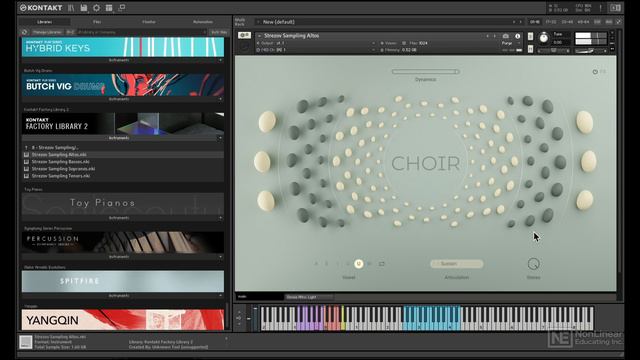Click the instrument wrench edit icon
The width and height of the screenshot is (640, 360).
click(x=244, y=36)
